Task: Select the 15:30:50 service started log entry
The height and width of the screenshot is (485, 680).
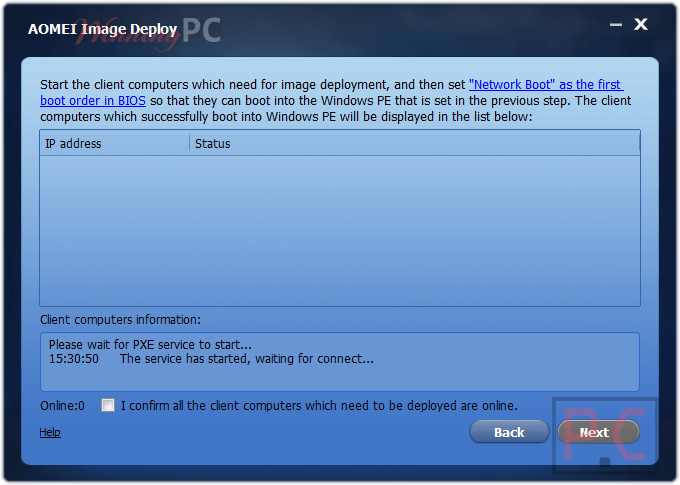Action: [x=210, y=359]
